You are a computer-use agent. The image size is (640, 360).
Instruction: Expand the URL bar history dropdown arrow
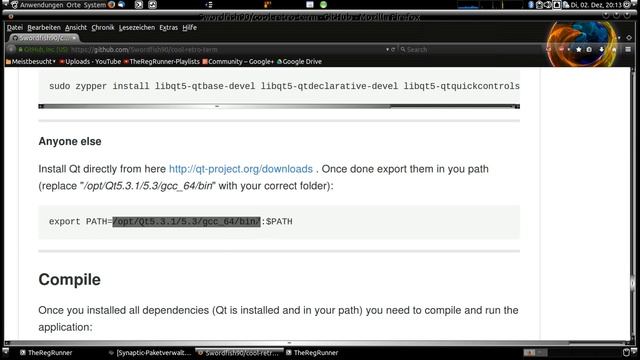pos(387,49)
